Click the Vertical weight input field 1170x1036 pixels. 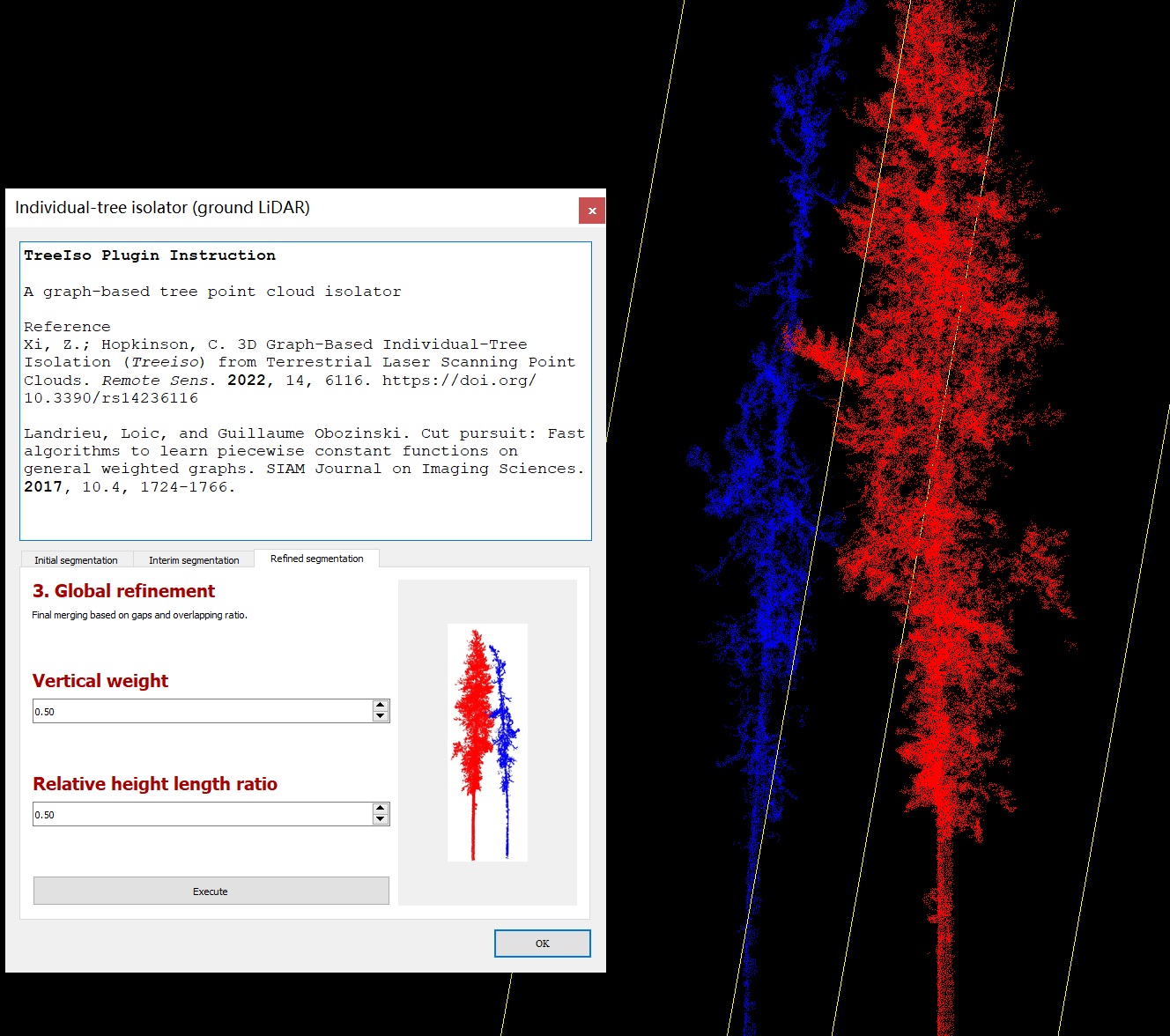point(202,711)
